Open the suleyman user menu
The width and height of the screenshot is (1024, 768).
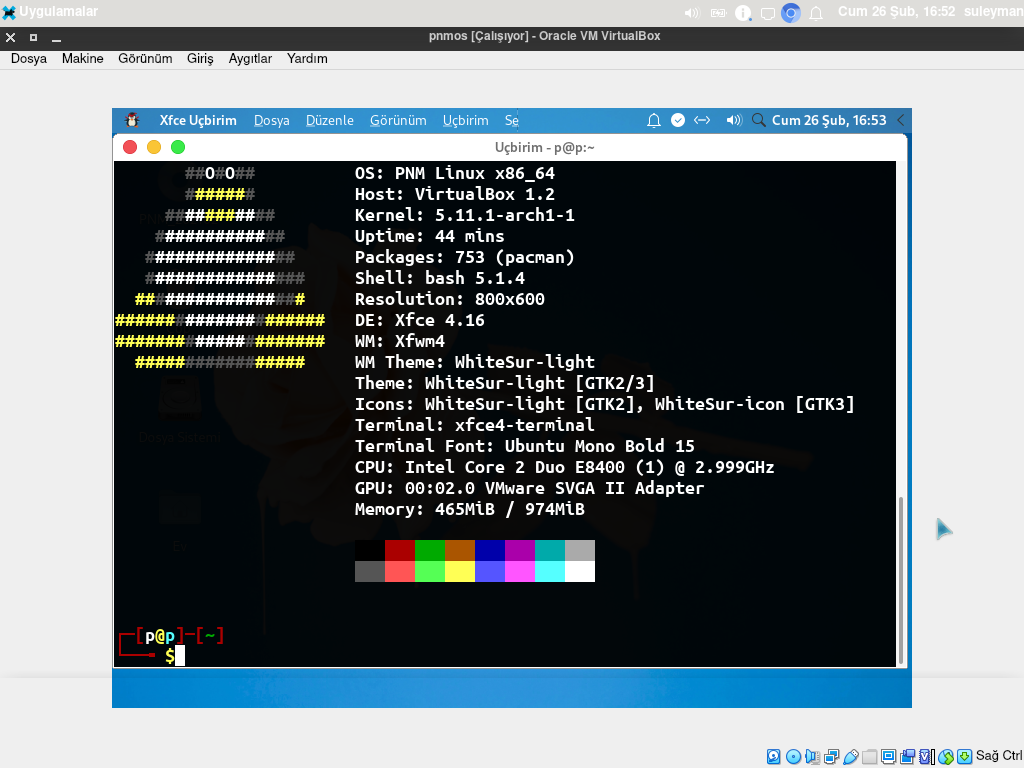pyautogui.click(x=993, y=12)
